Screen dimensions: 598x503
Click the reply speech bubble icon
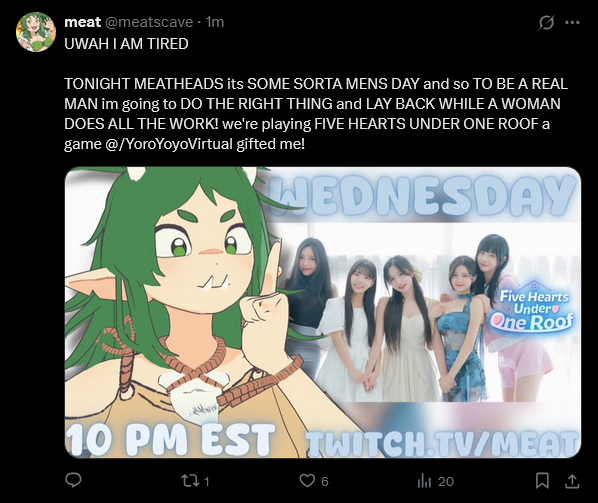click(73, 481)
